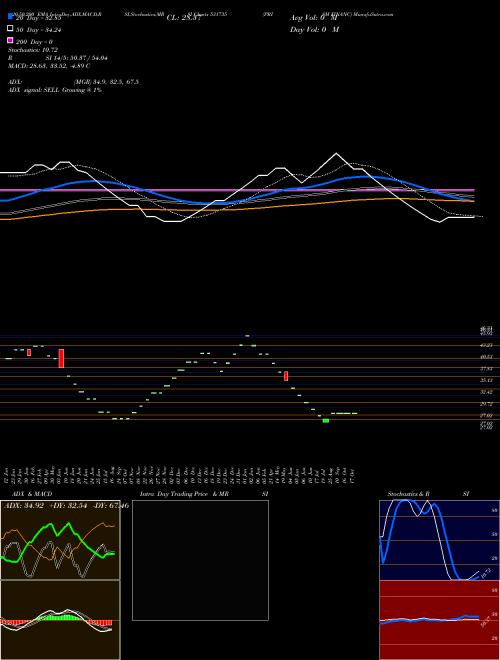
Task: Click the ADX +DY -DY values readout
Action: point(66,506)
